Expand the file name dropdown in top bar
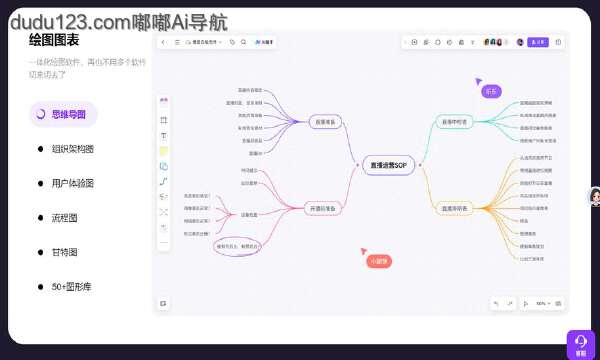Screen dimensions: 600x360 204,42
